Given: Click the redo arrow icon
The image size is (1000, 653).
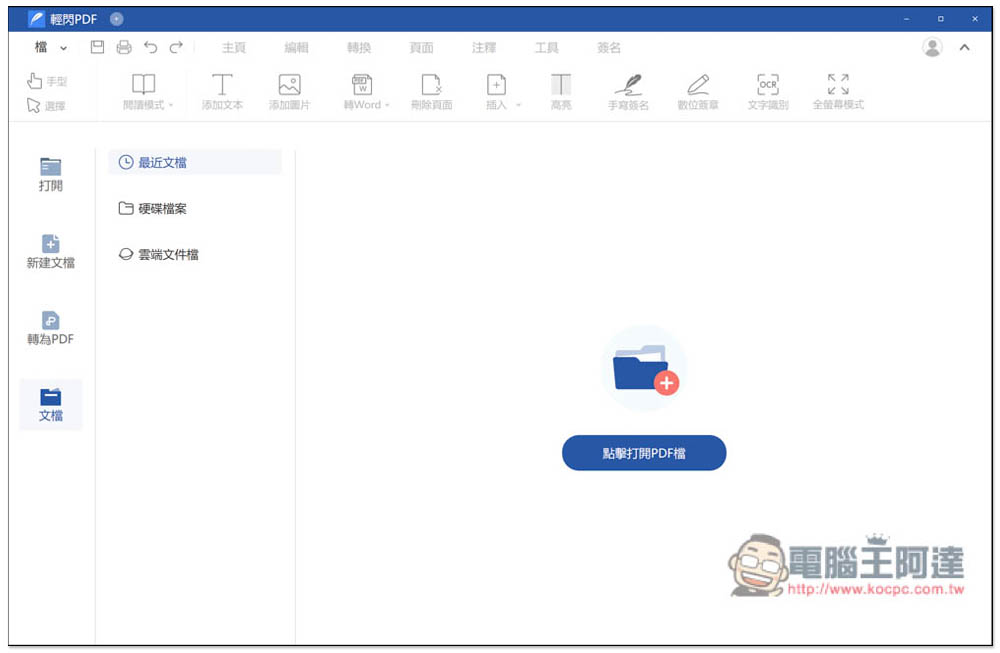Looking at the screenshot, I should coord(176,47).
